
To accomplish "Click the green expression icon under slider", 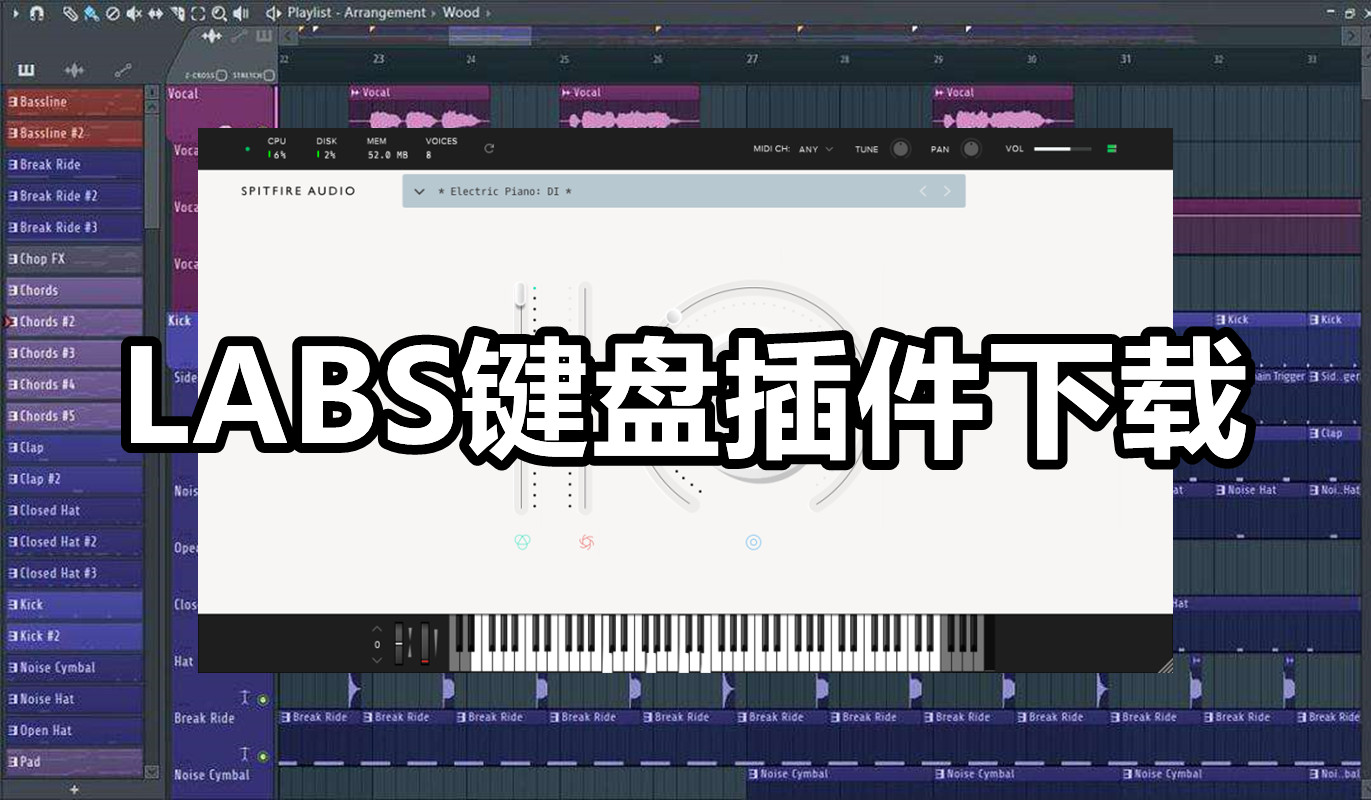I will 522,542.
